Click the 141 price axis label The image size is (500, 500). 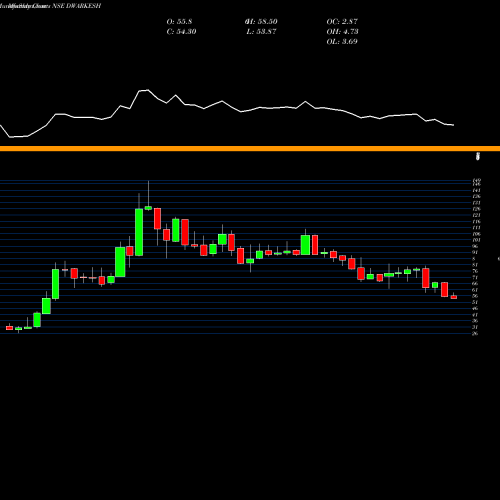pos(476,190)
